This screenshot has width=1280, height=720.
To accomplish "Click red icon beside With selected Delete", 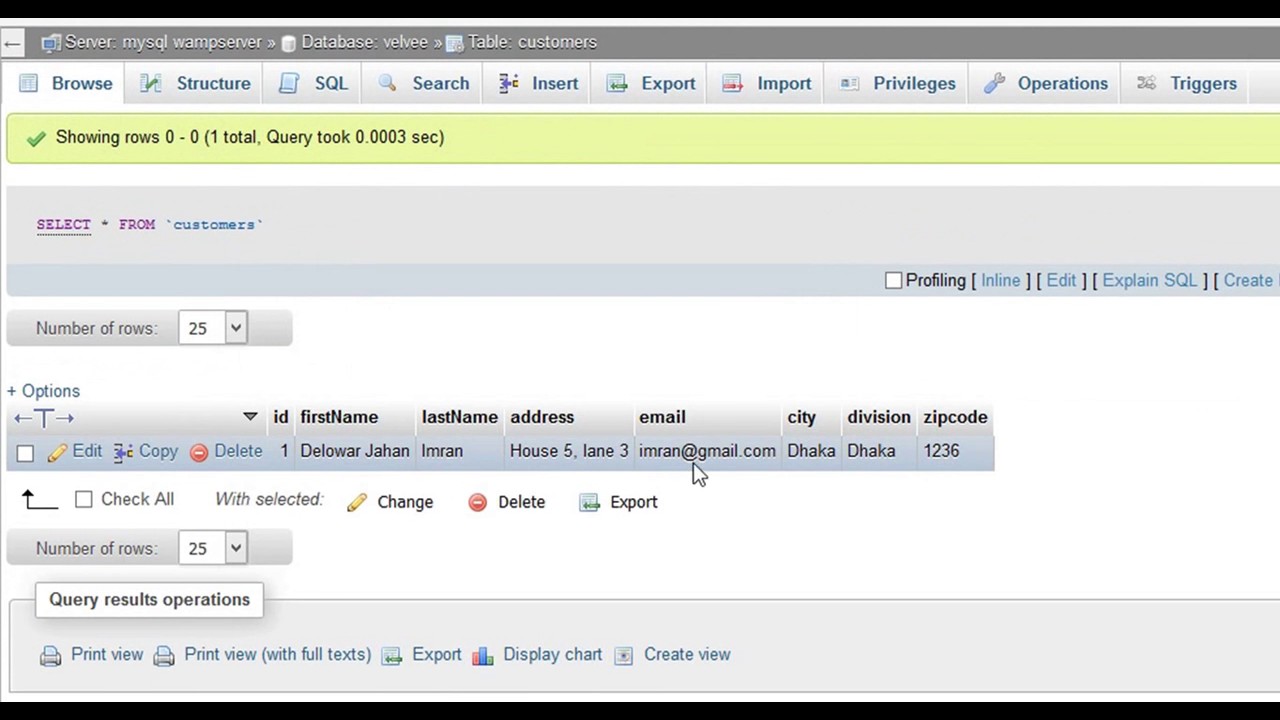I will (x=477, y=502).
